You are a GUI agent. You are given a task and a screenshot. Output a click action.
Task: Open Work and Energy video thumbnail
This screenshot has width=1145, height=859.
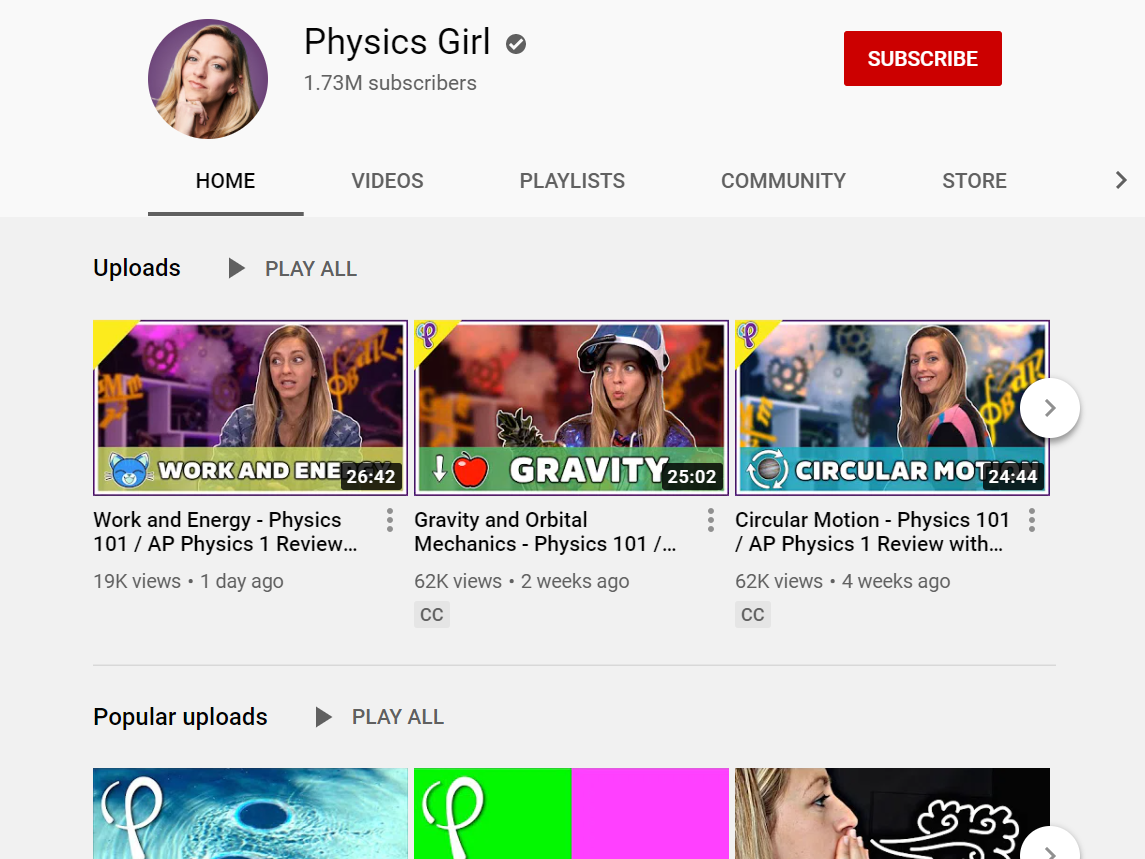point(250,408)
